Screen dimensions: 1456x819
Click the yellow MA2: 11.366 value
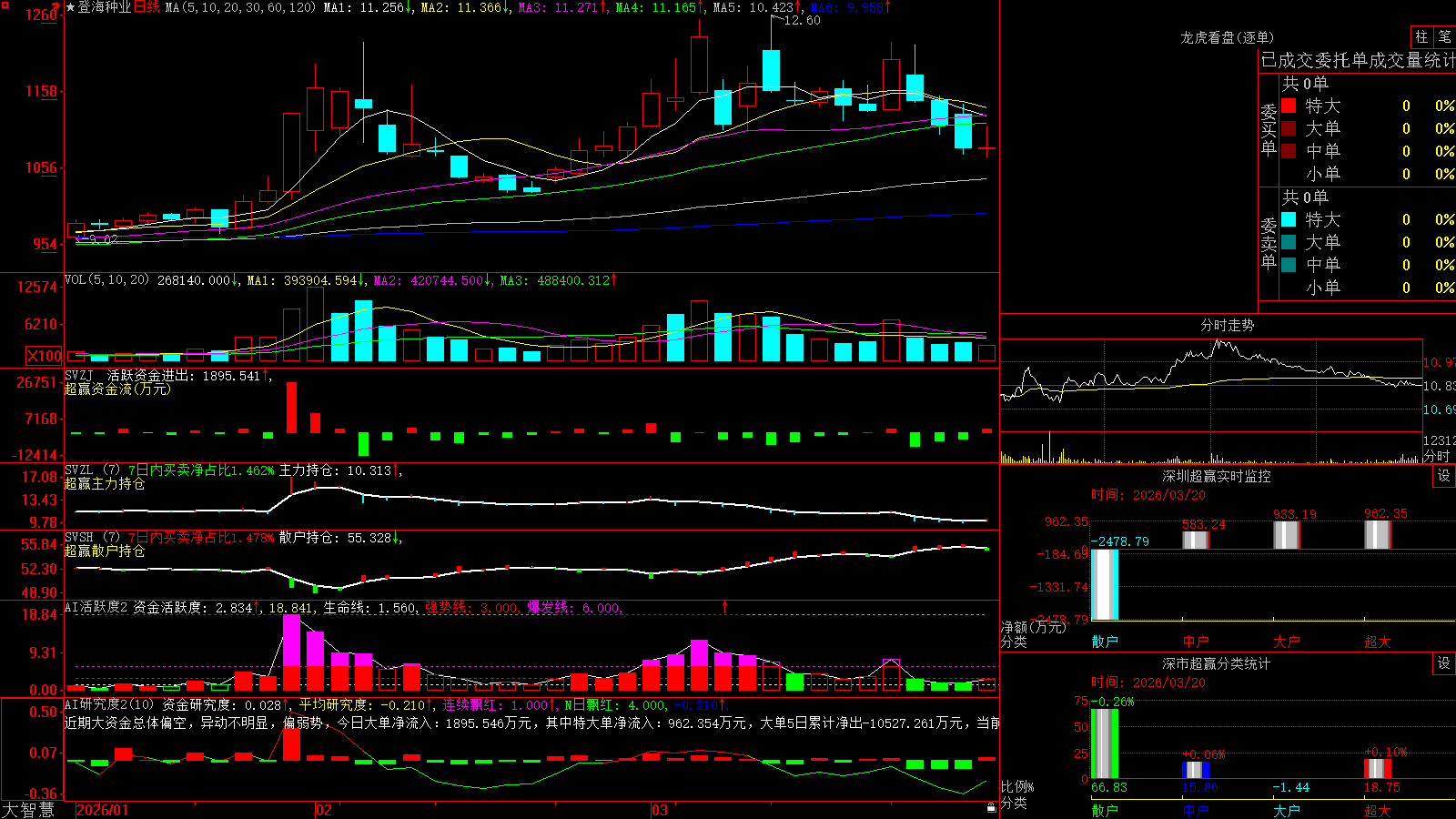[460, 7]
